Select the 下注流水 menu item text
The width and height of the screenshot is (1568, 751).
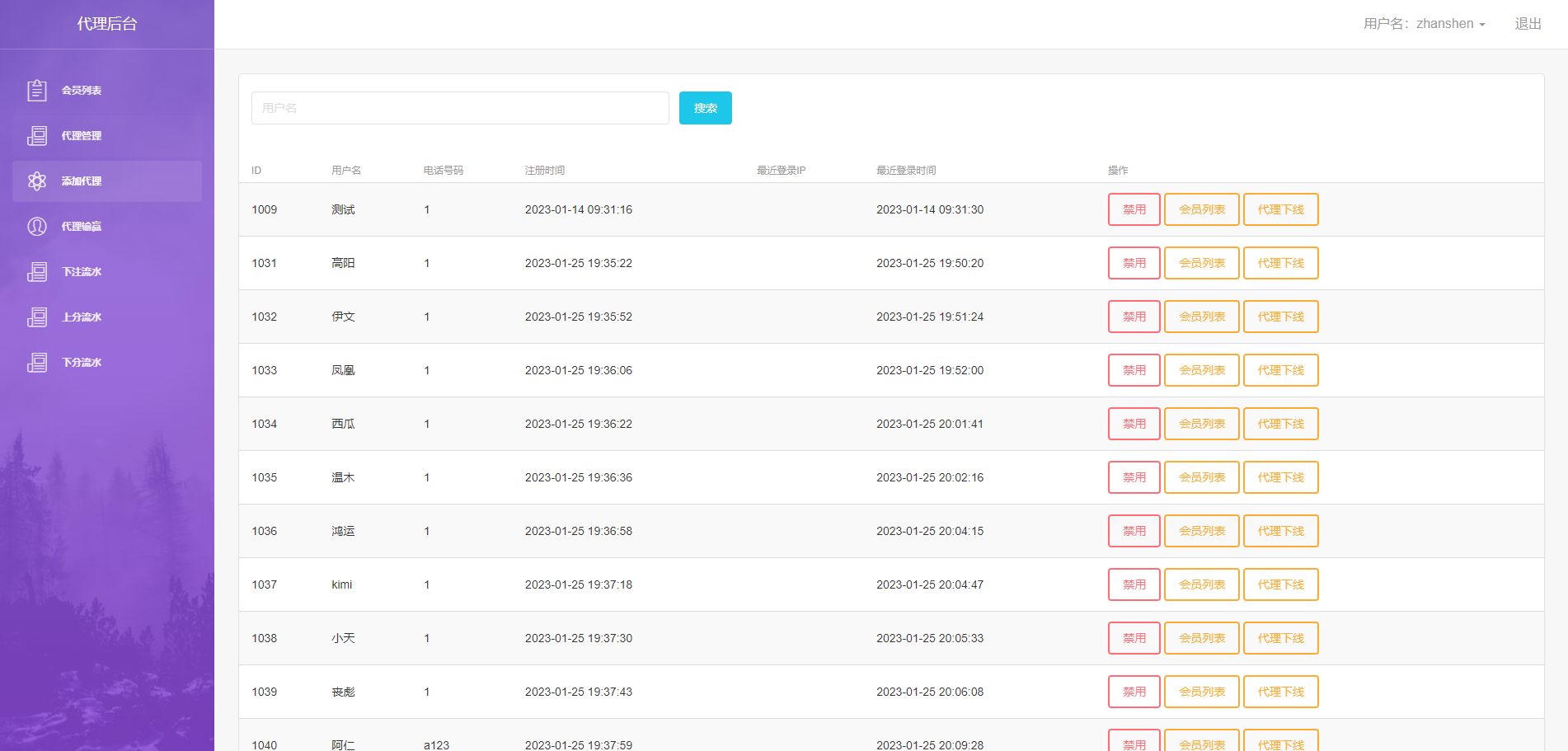[82, 272]
